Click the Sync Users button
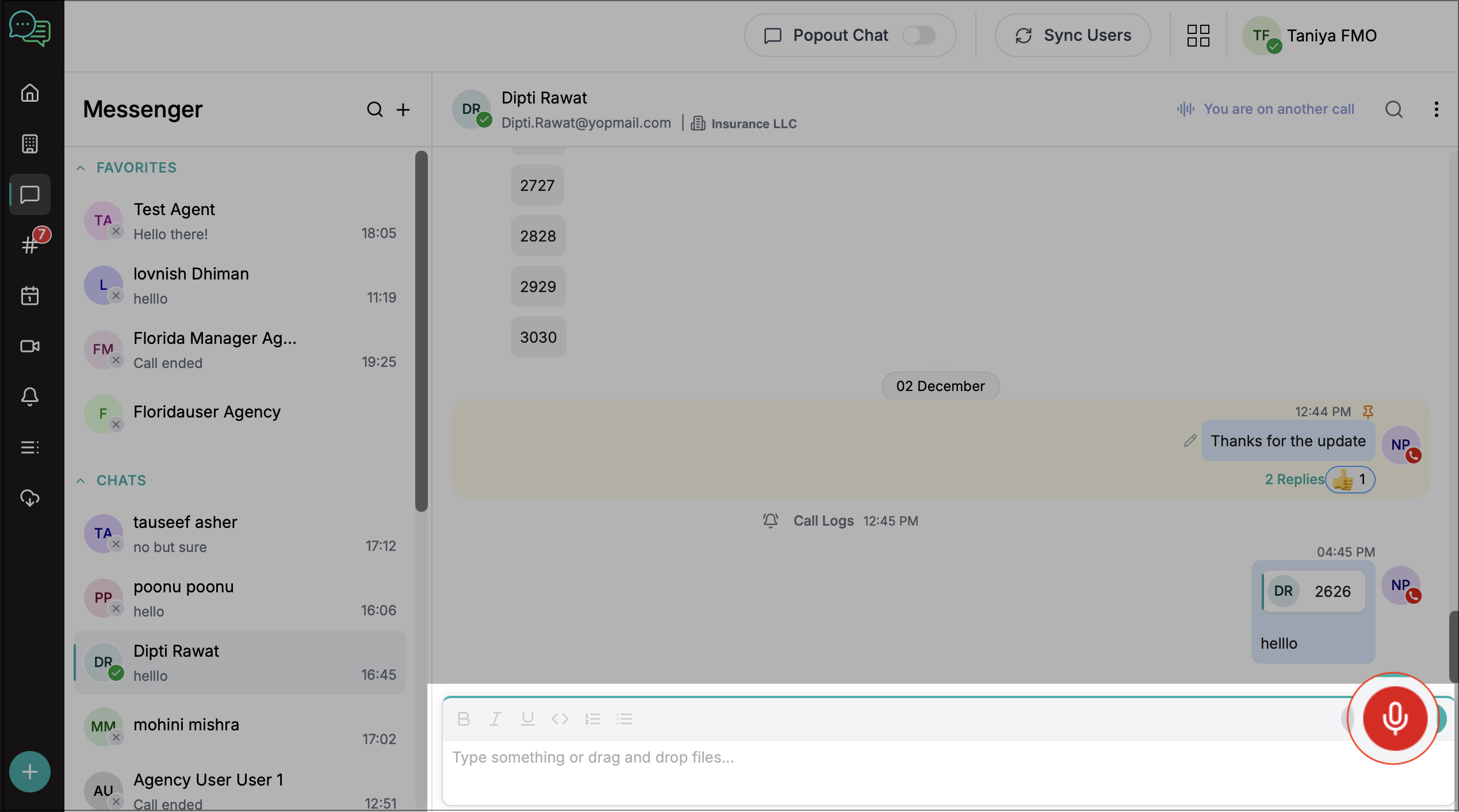 click(1073, 36)
